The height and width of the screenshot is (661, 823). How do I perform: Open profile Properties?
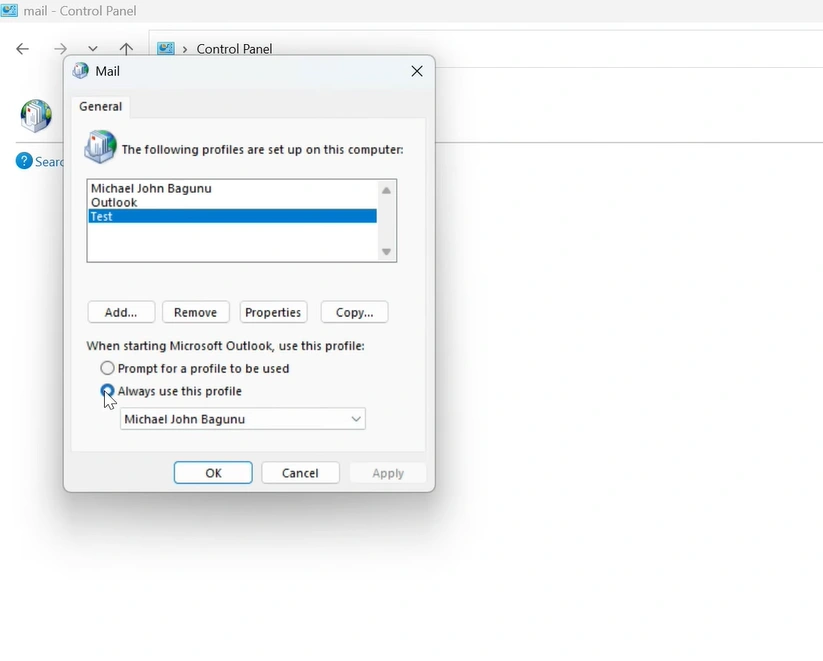click(273, 312)
